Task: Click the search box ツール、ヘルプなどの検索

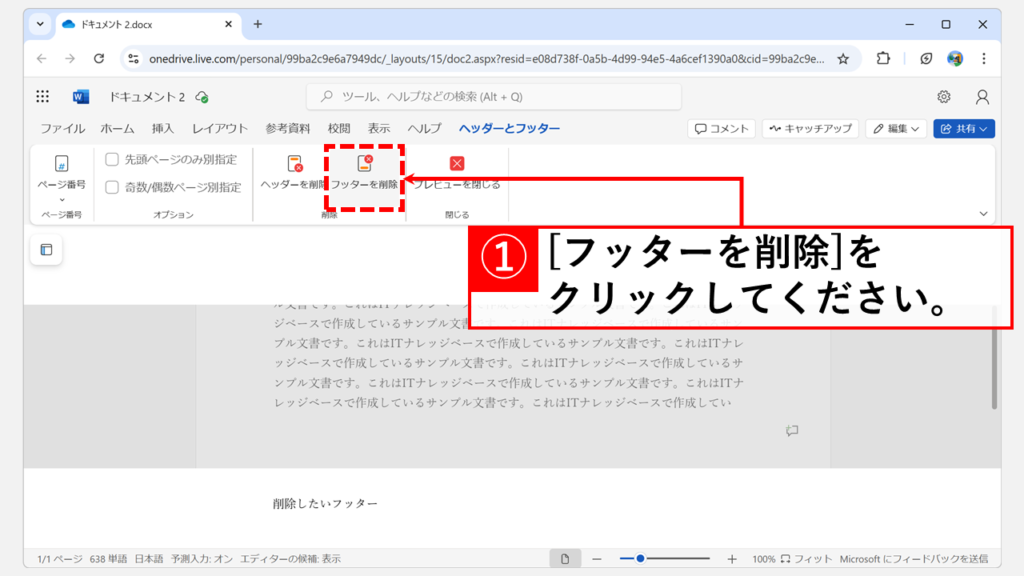Action: 494,97
